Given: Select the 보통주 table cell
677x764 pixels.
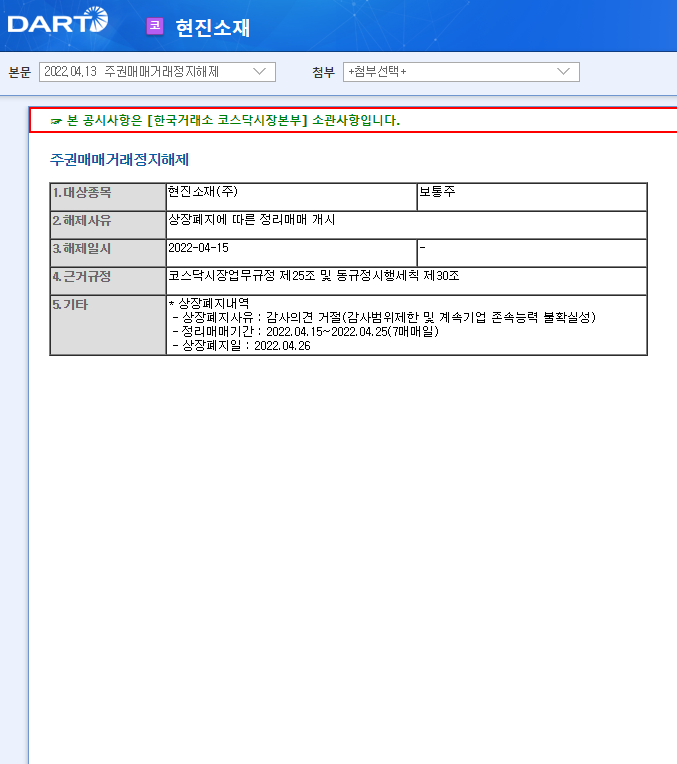Looking at the screenshot, I should click(x=532, y=197).
